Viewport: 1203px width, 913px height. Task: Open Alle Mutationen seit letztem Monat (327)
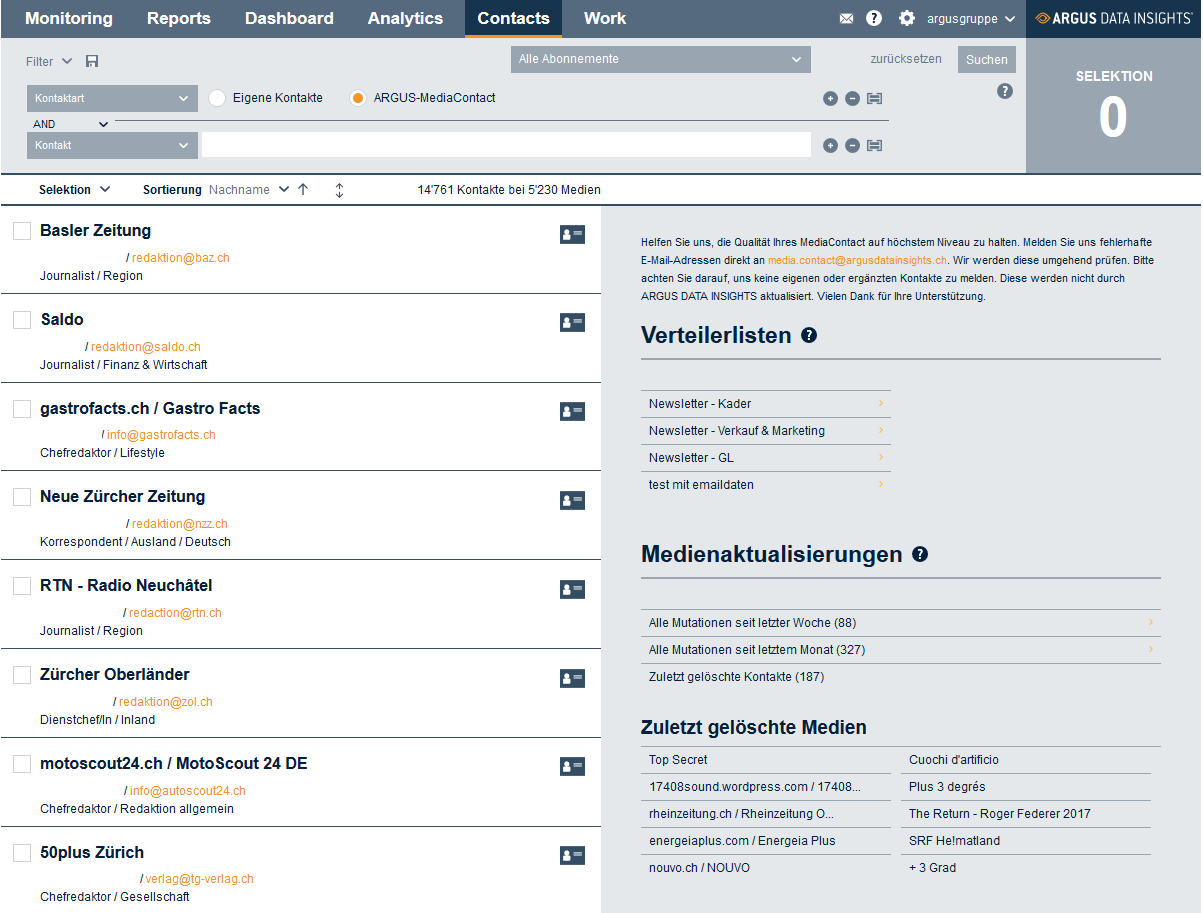point(901,650)
